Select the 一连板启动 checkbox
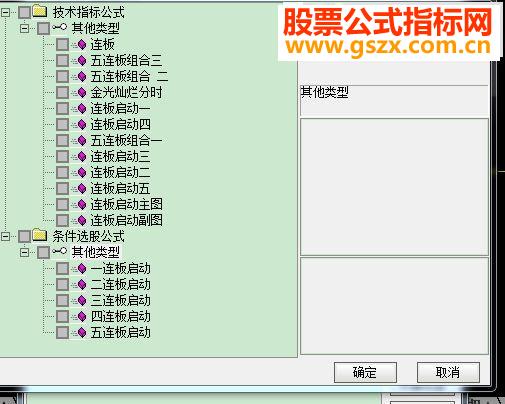 pos(62,268)
